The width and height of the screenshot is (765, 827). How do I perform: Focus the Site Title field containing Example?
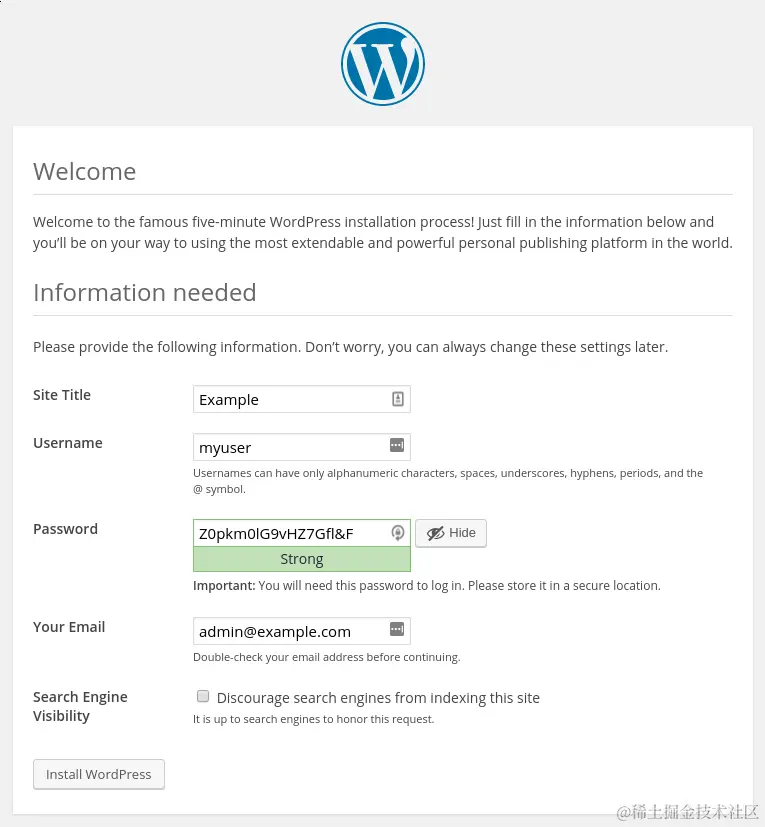tap(302, 399)
